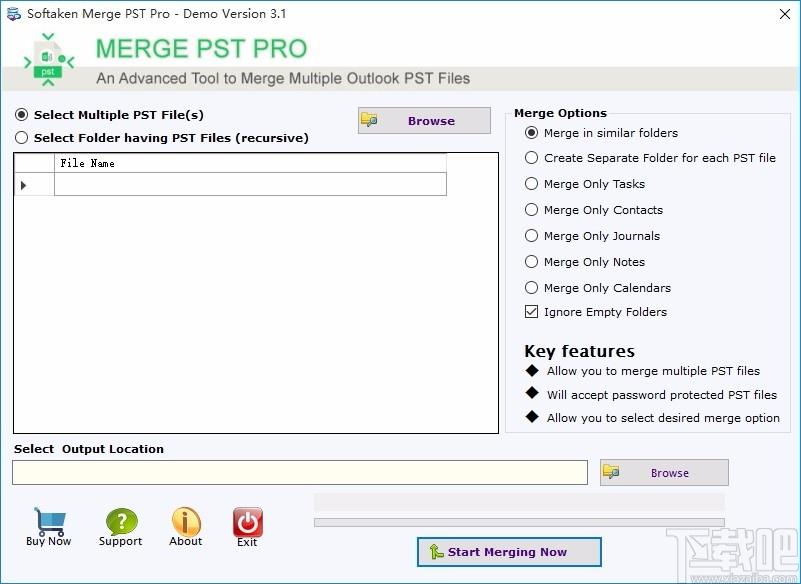Image resolution: width=801 pixels, height=584 pixels.
Task: Click 'Allow you to select desired merge option' text
Action: pyautogui.click(x=663, y=418)
